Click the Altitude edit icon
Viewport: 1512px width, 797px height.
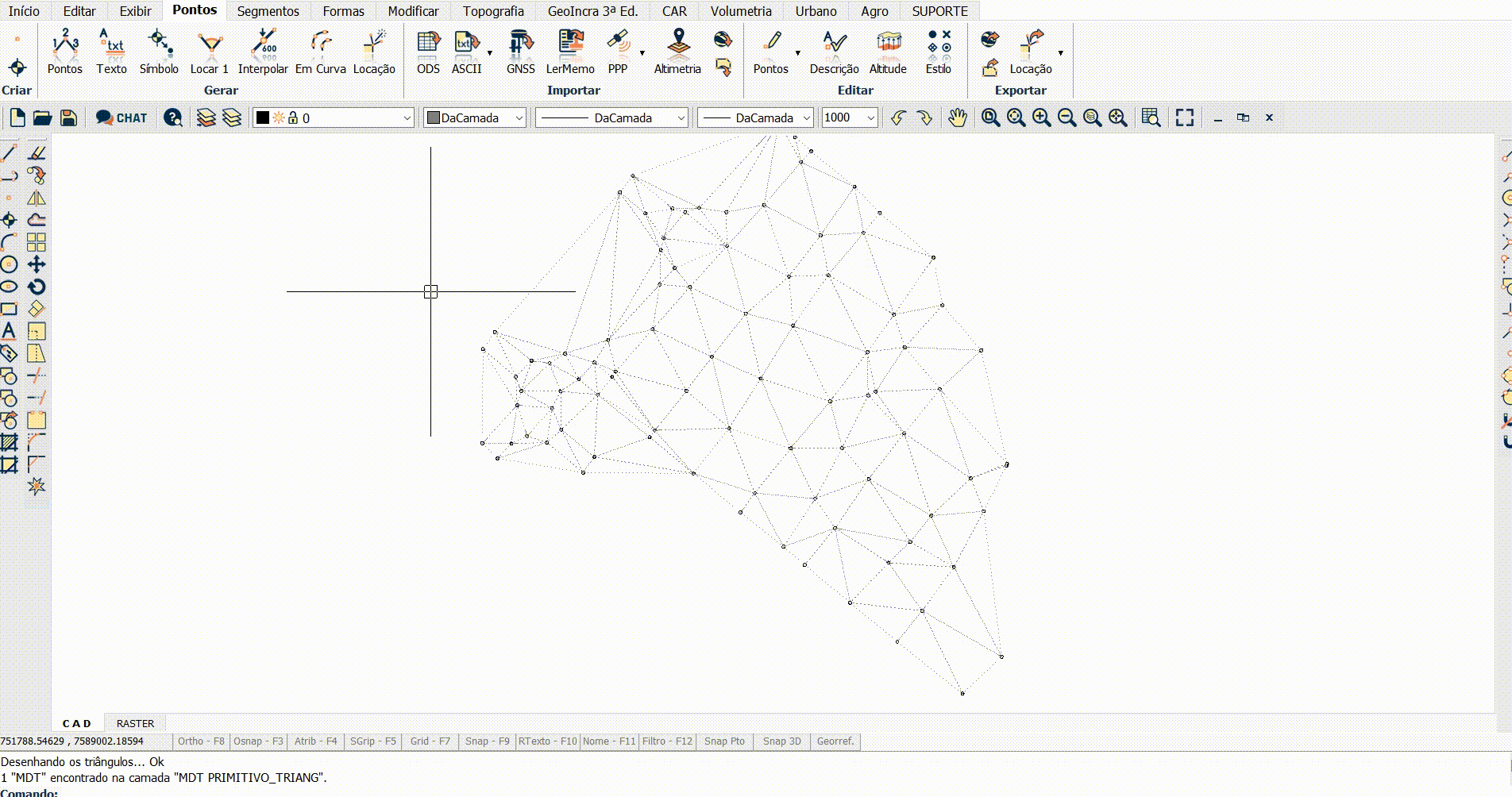pos(888,52)
